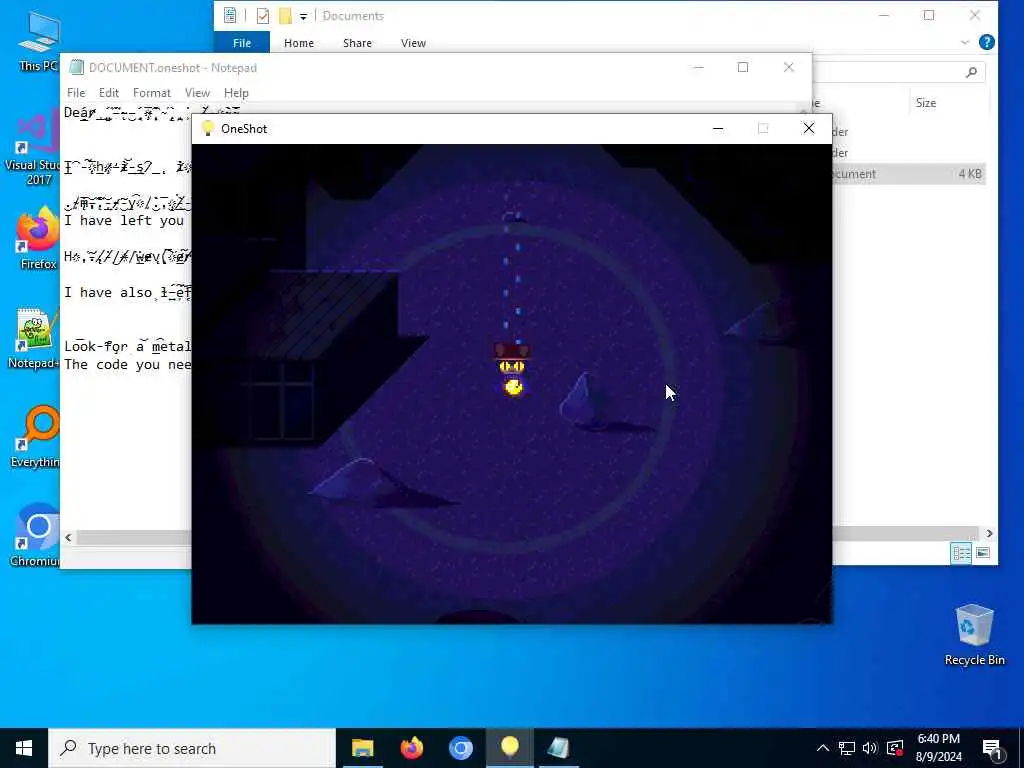Open Everything search desktop shortcut
Screen dimensions: 1024x768
point(37,436)
